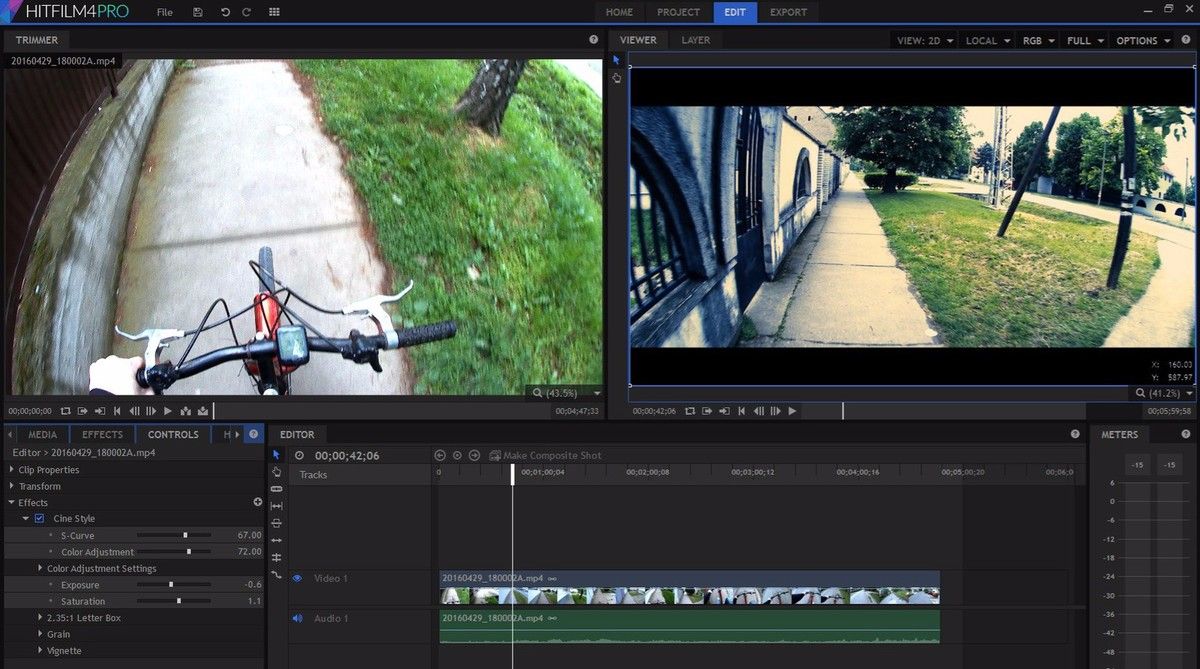Select the Viewer pointer selection tool
1200x669 pixels.
coord(617,60)
